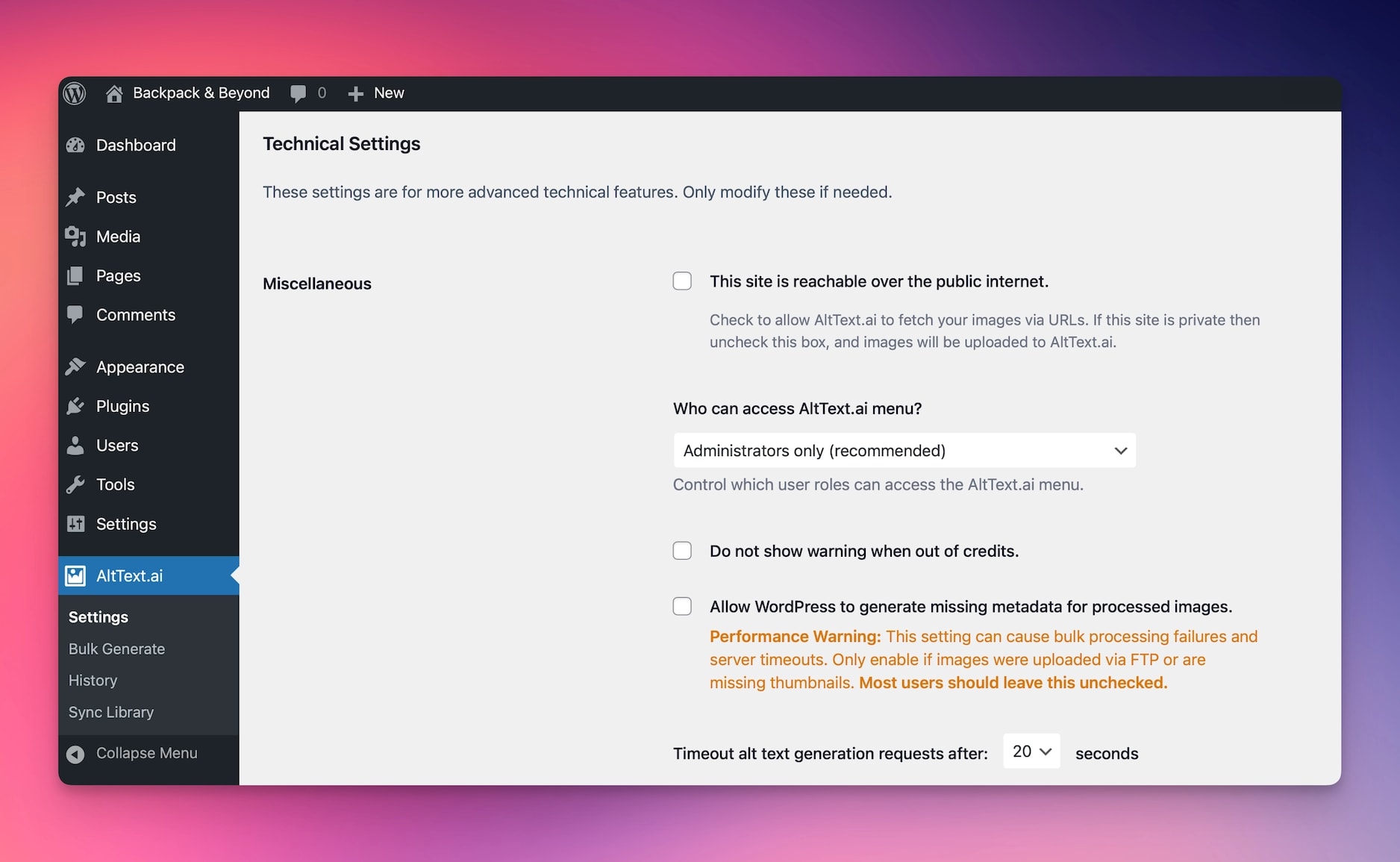This screenshot has height=862, width=1400.
Task: Click New in the admin bar
Action: tap(389, 93)
